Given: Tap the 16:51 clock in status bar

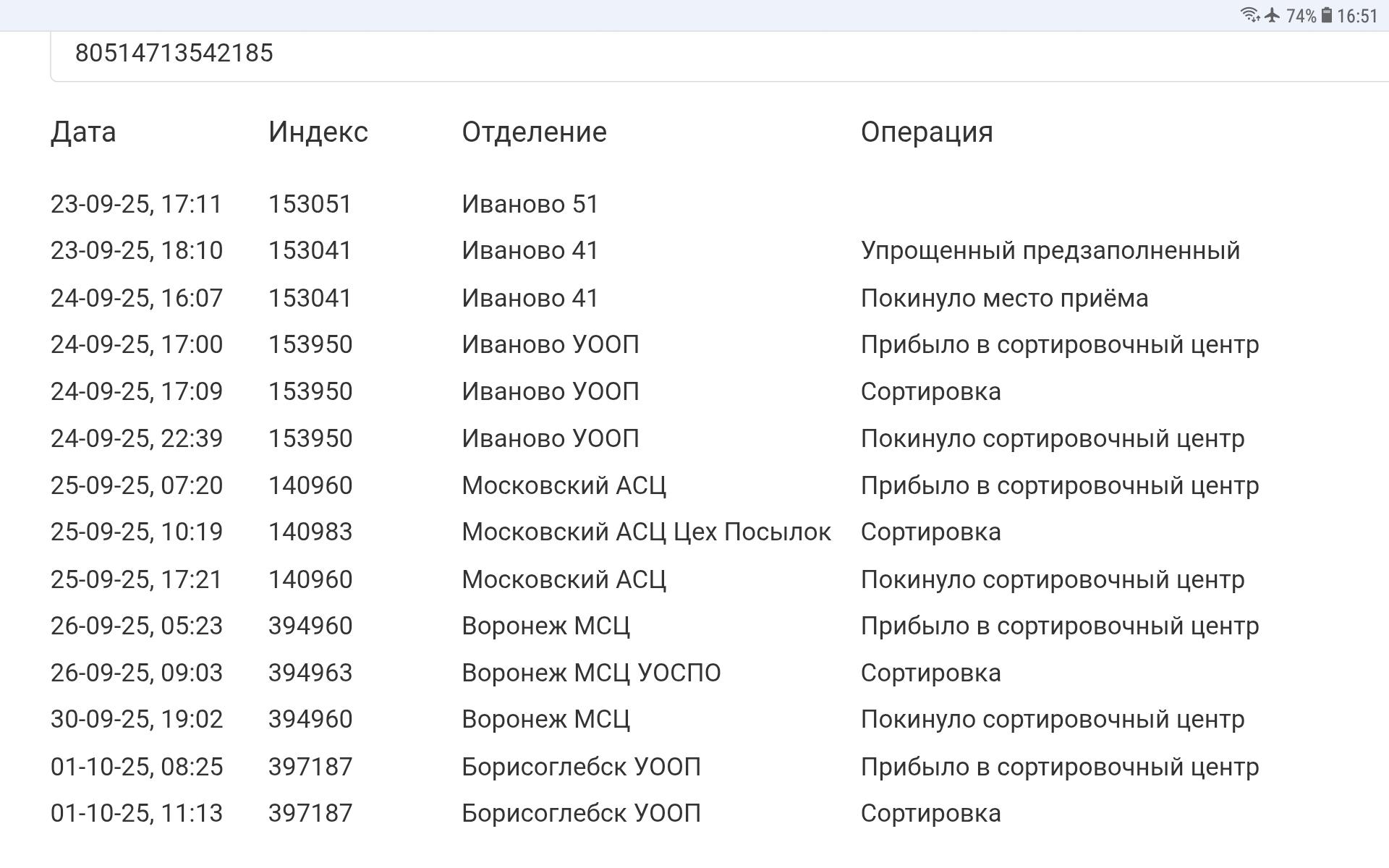Looking at the screenshot, I should (x=1358, y=16).
